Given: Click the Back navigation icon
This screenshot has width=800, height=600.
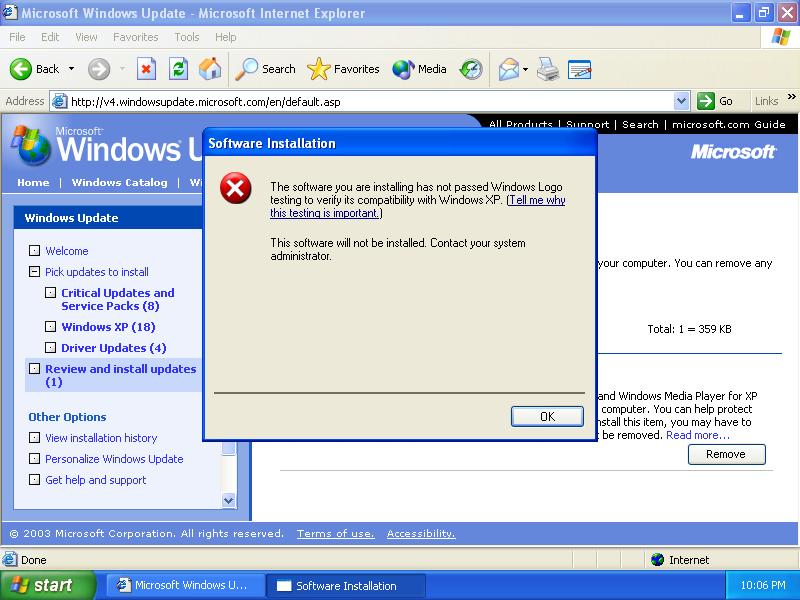Looking at the screenshot, I should (22, 69).
